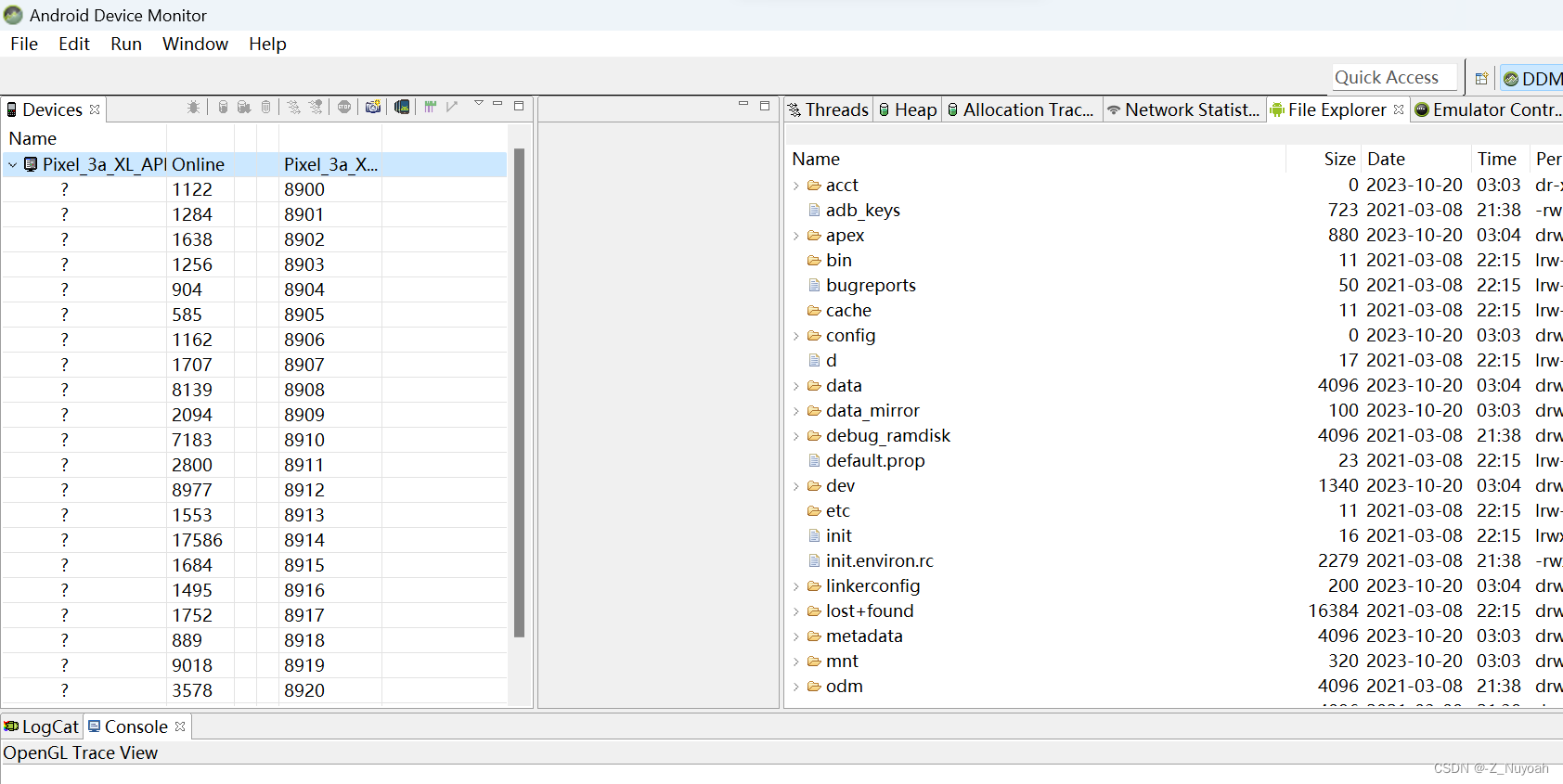The height and width of the screenshot is (784, 1563).
Task: Click the Stop Process icon
Action: point(344,108)
